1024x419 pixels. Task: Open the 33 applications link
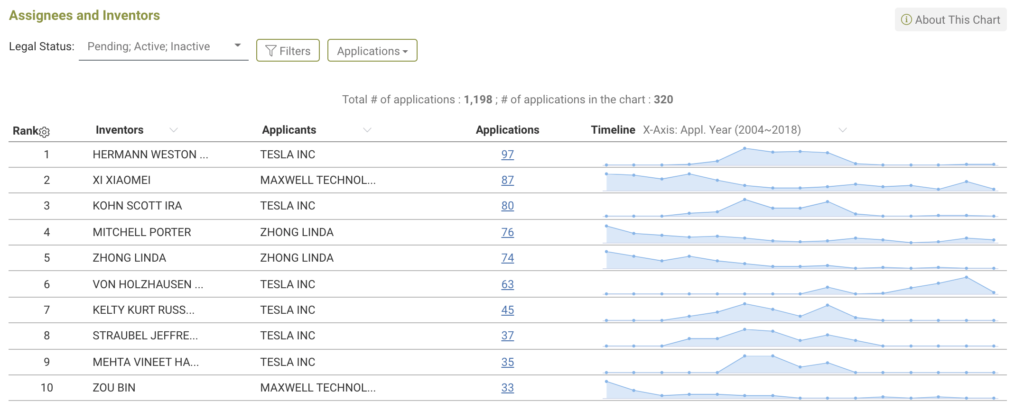(x=507, y=388)
